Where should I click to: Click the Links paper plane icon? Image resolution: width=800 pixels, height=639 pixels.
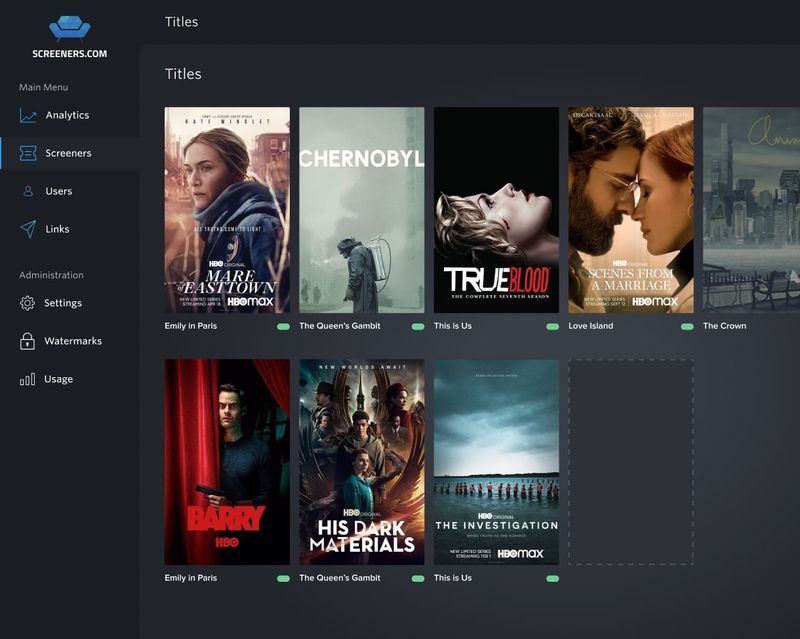pos(28,229)
